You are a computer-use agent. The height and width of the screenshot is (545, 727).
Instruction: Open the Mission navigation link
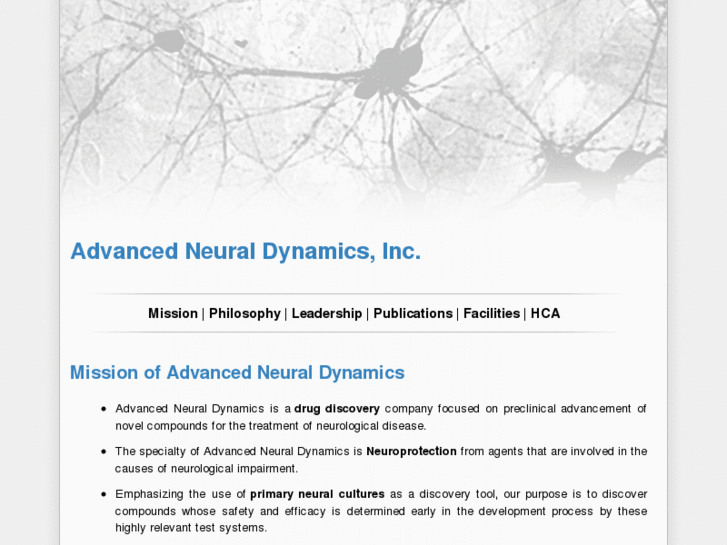173,314
